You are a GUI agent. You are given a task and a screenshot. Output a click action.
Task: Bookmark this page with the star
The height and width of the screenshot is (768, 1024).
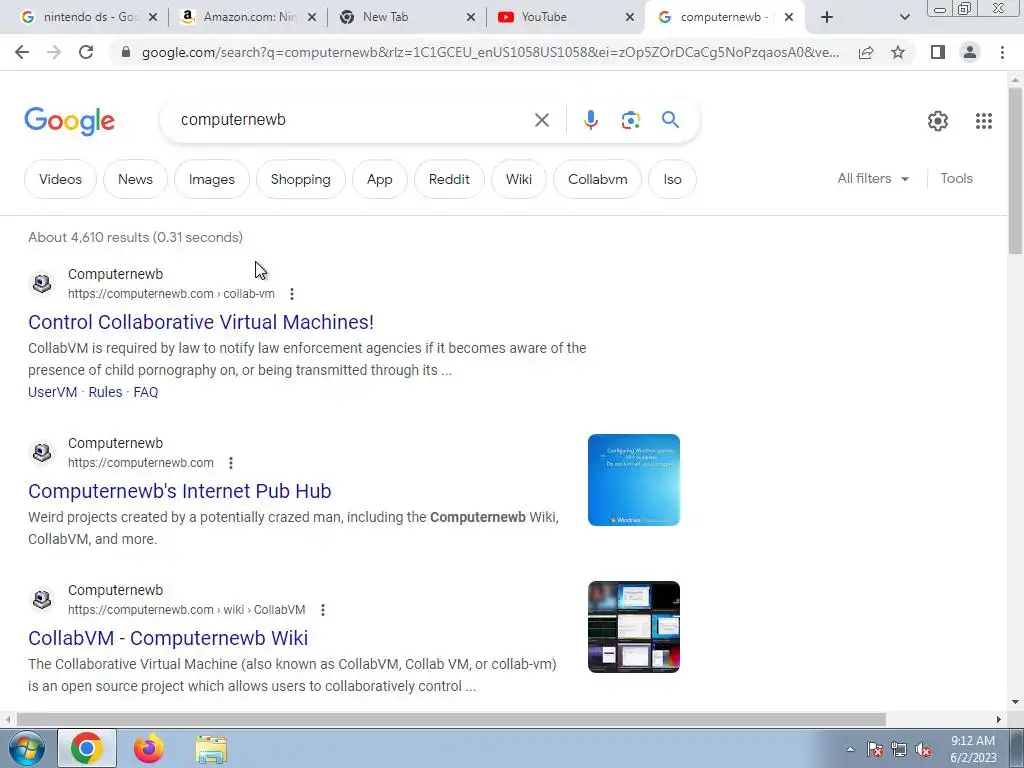898,52
